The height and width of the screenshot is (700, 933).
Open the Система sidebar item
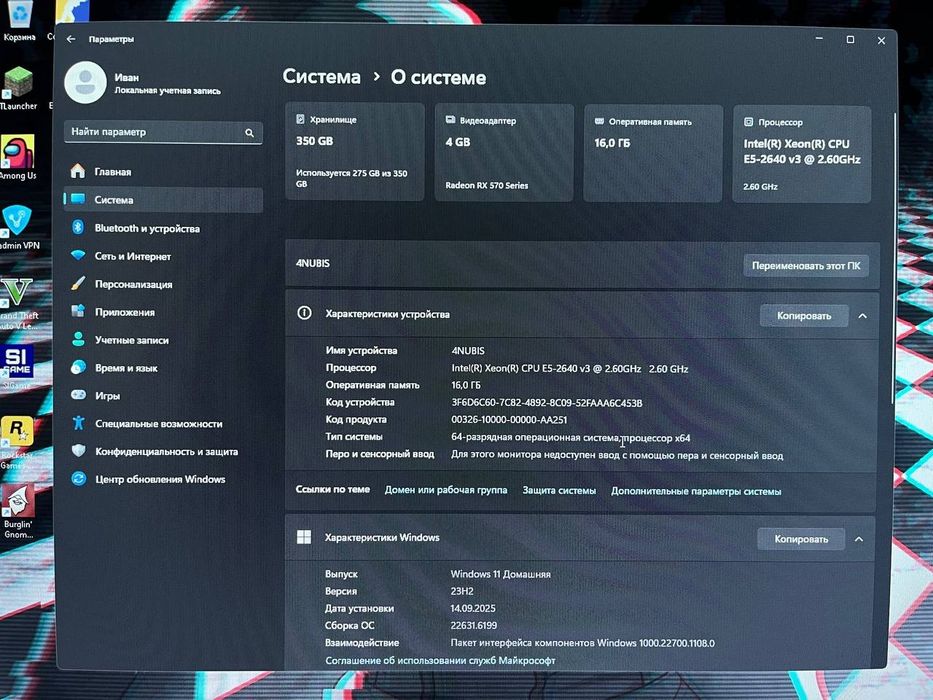click(x=163, y=200)
